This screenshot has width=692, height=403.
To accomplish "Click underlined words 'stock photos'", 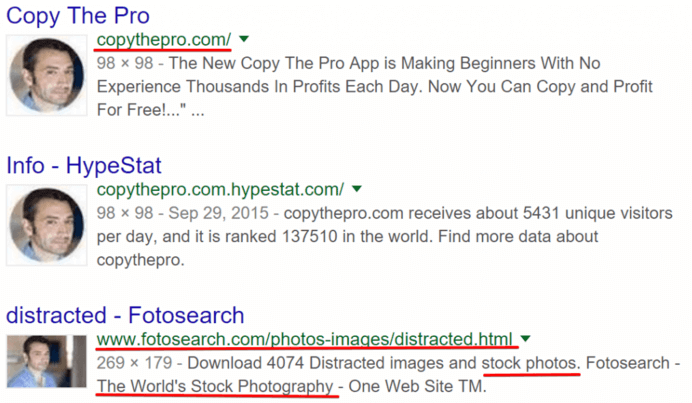I will tap(531, 363).
